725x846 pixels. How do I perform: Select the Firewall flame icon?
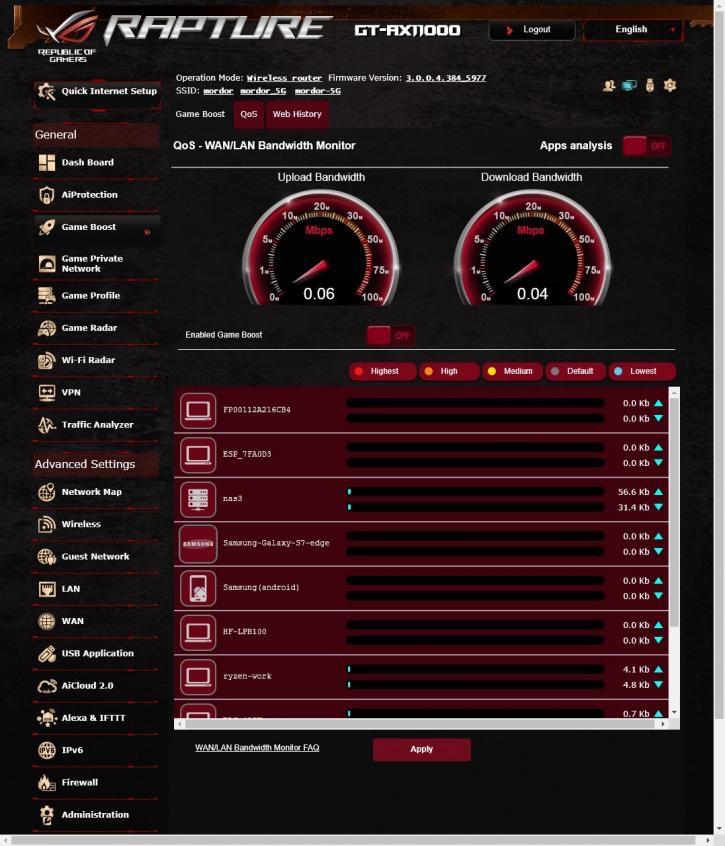point(47,783)
